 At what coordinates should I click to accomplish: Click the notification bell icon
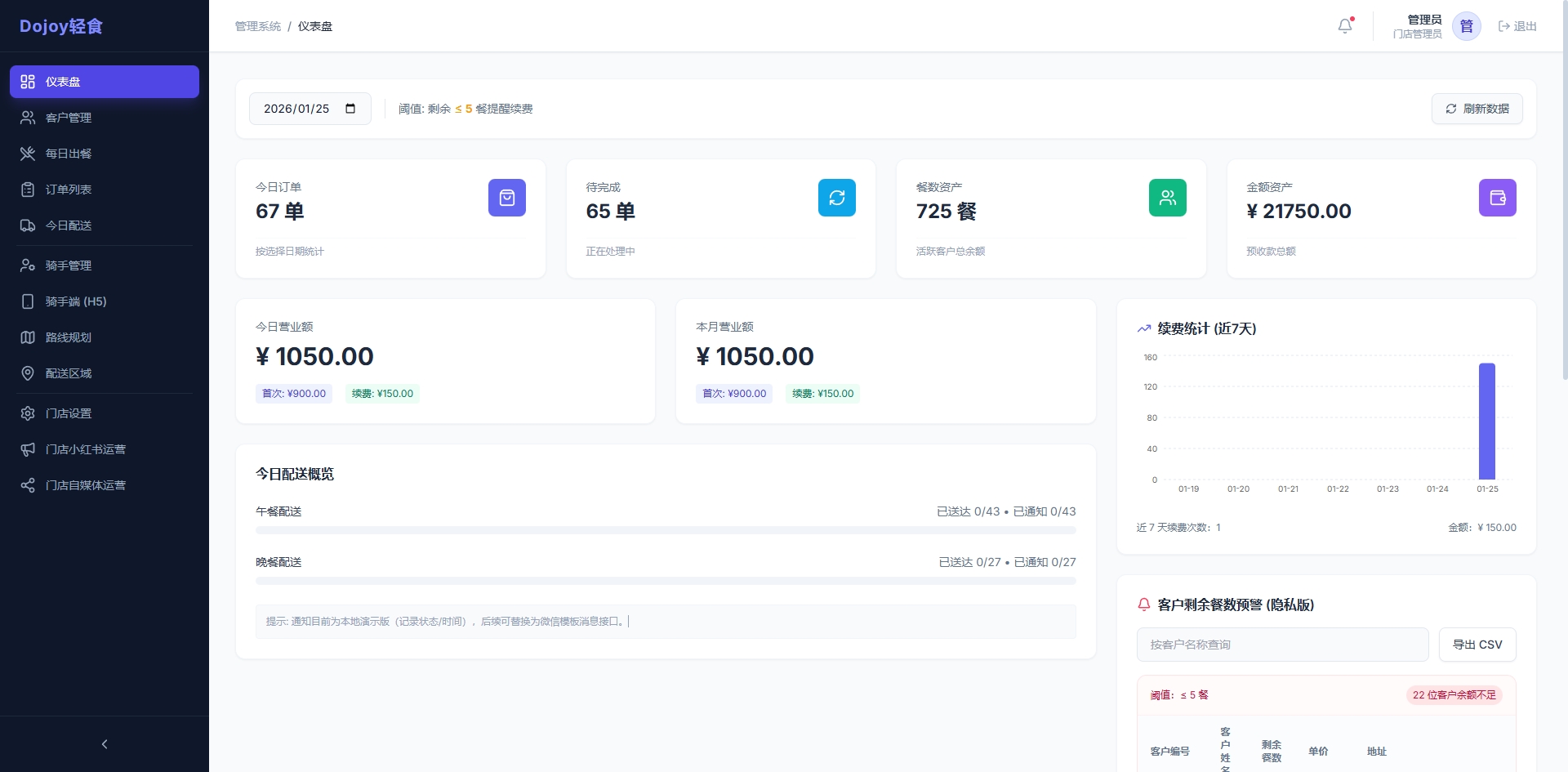tap(1345, 26)
